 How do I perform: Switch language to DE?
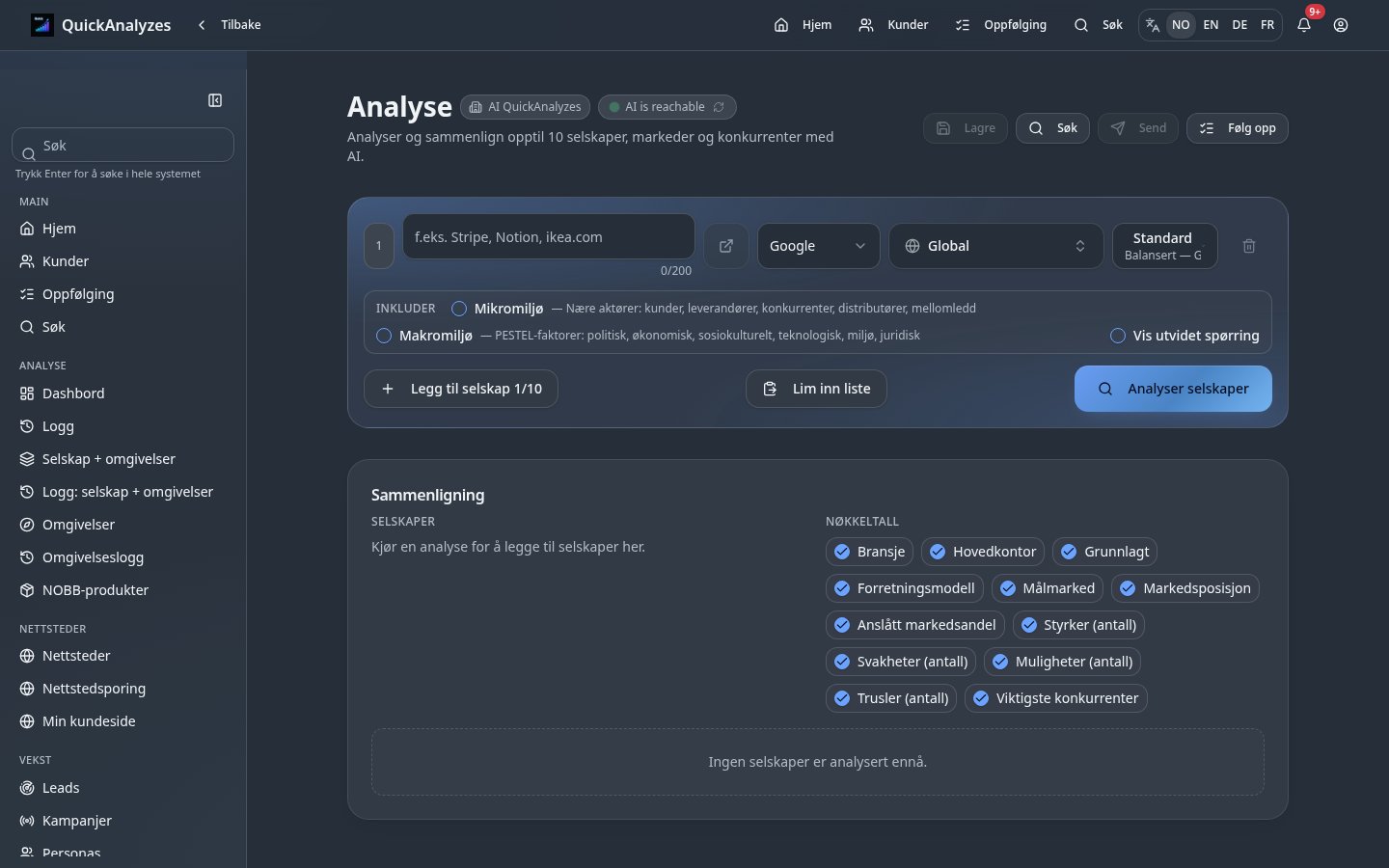coord(1239,25)
